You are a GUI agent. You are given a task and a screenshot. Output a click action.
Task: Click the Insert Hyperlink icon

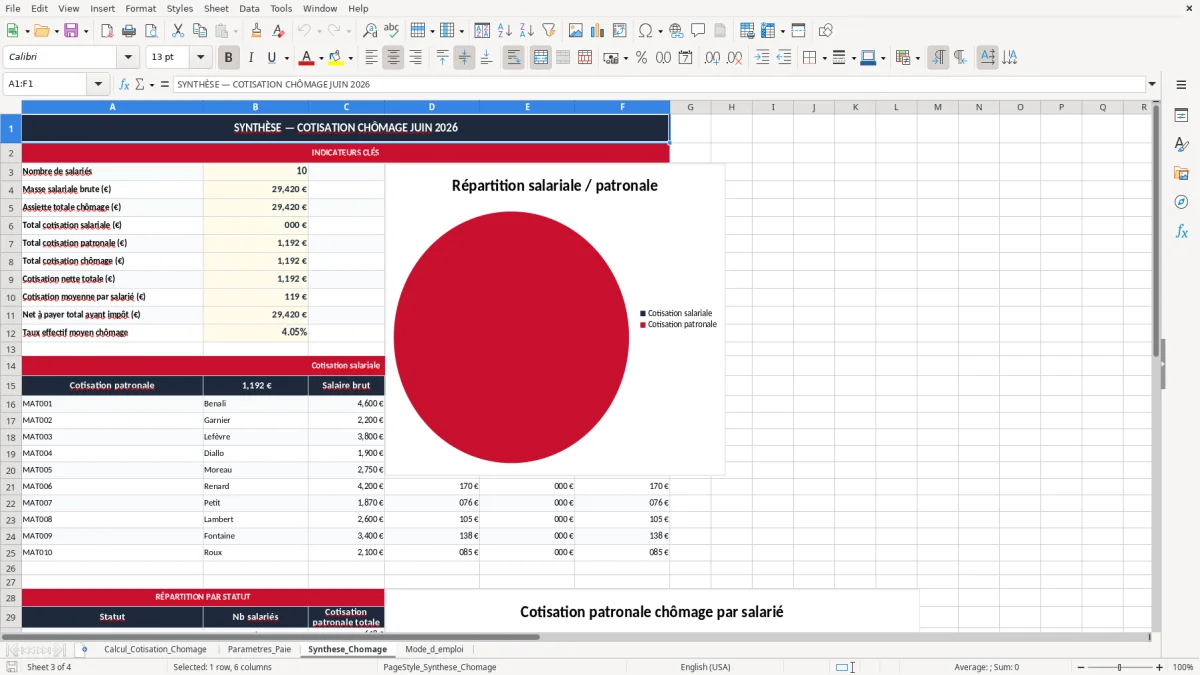[676, 31]
